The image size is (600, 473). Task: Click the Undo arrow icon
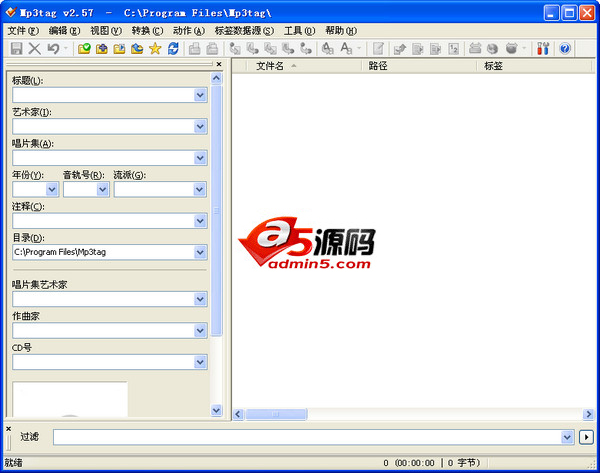(53, 49)
